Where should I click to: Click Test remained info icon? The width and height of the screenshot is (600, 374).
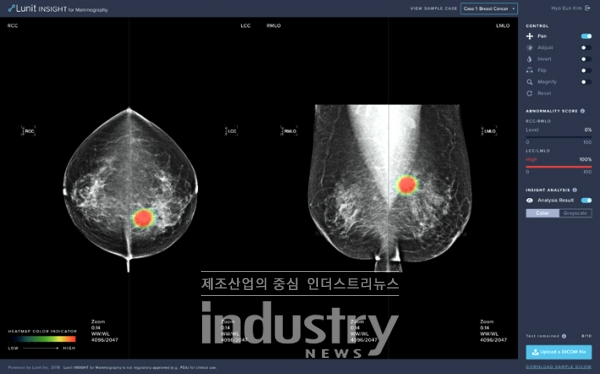click(x=564, y=336)
